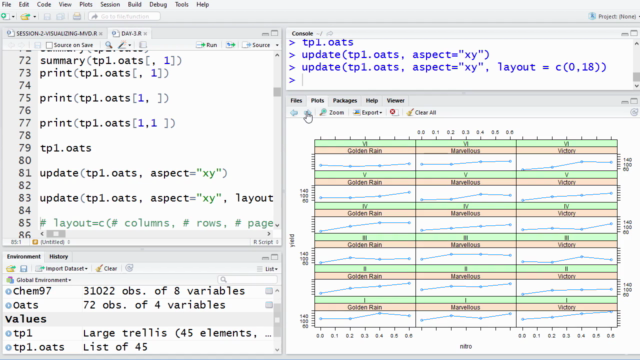Viewport: 640px width, 360px height.
Task: Click the Save All icon in the main toolbar
Action: (x=60, y=16)
